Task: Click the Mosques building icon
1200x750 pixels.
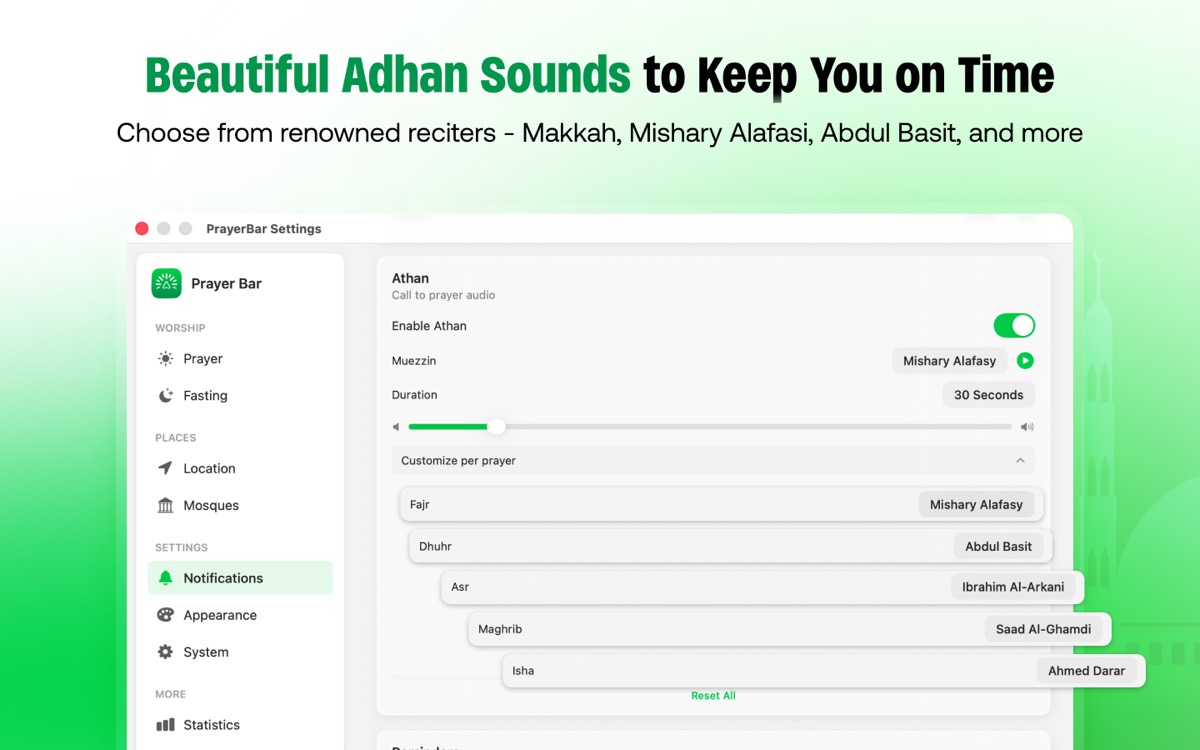Action: click(166, 506)
